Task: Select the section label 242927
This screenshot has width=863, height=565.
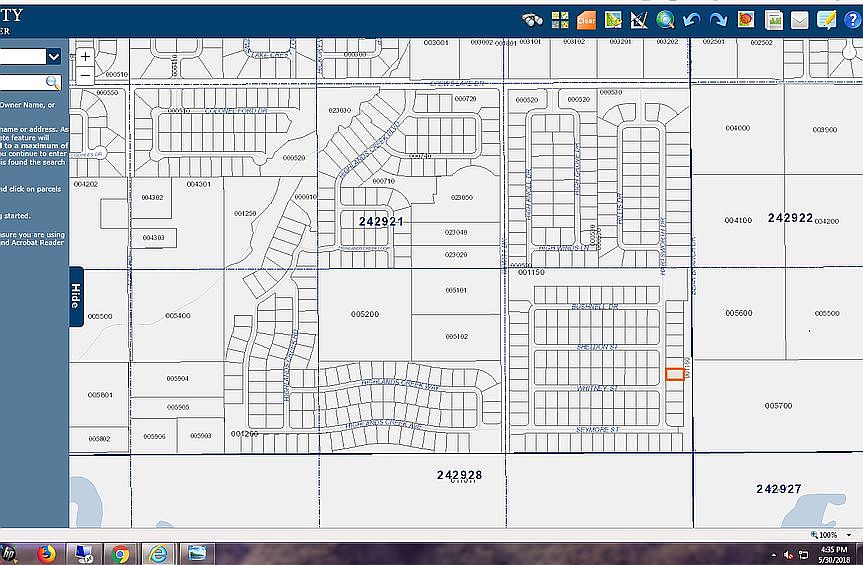Action: 779,489
